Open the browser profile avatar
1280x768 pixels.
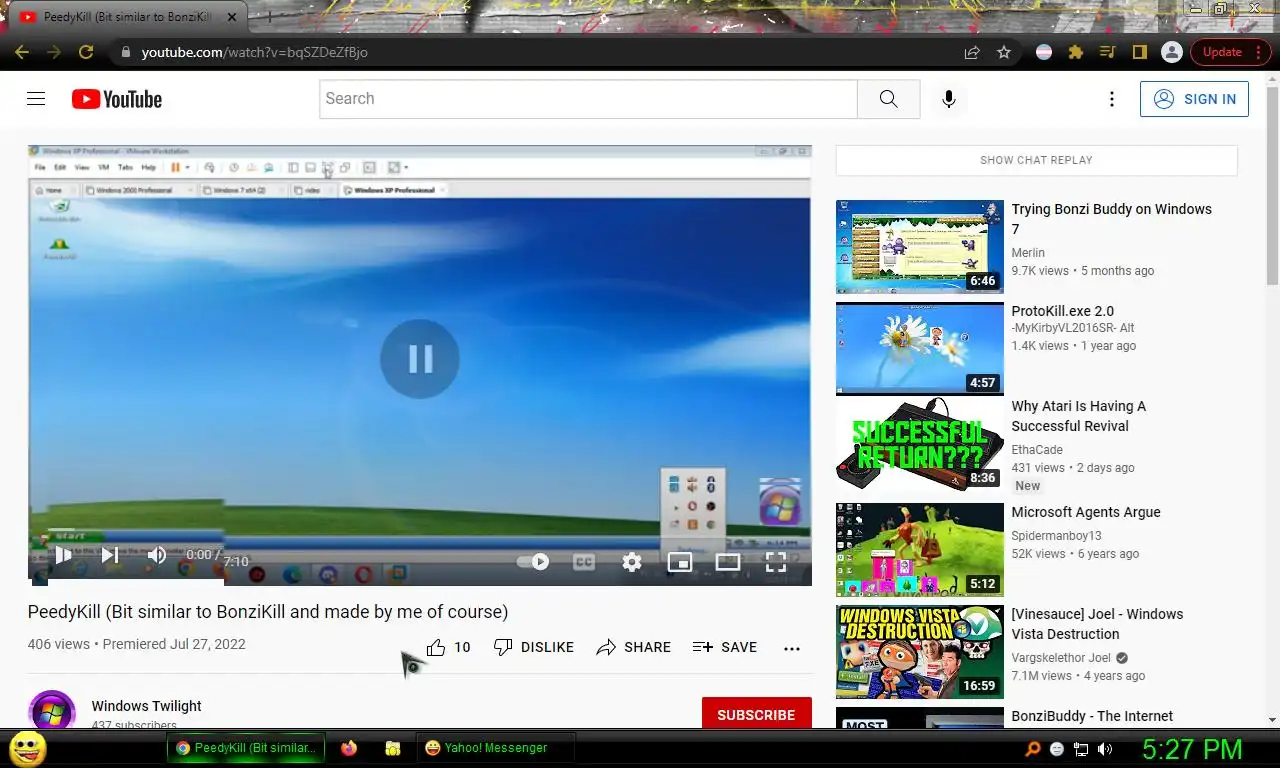(x=1171, y=52)
